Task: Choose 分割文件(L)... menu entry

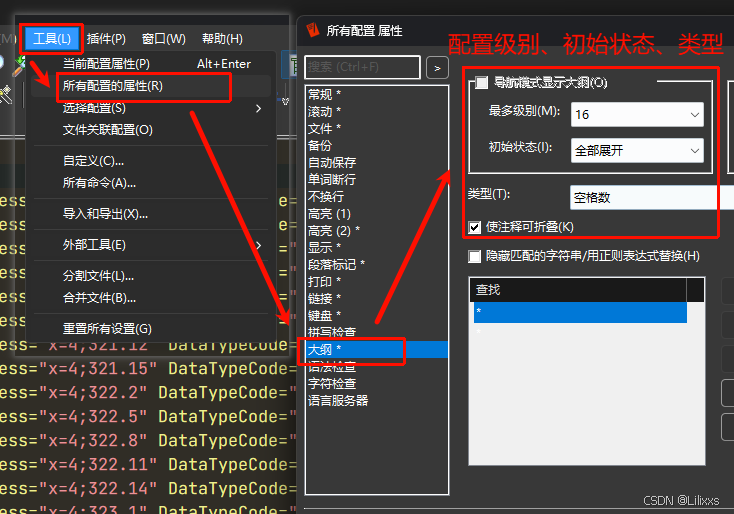Action: click(x=151, y=276)
